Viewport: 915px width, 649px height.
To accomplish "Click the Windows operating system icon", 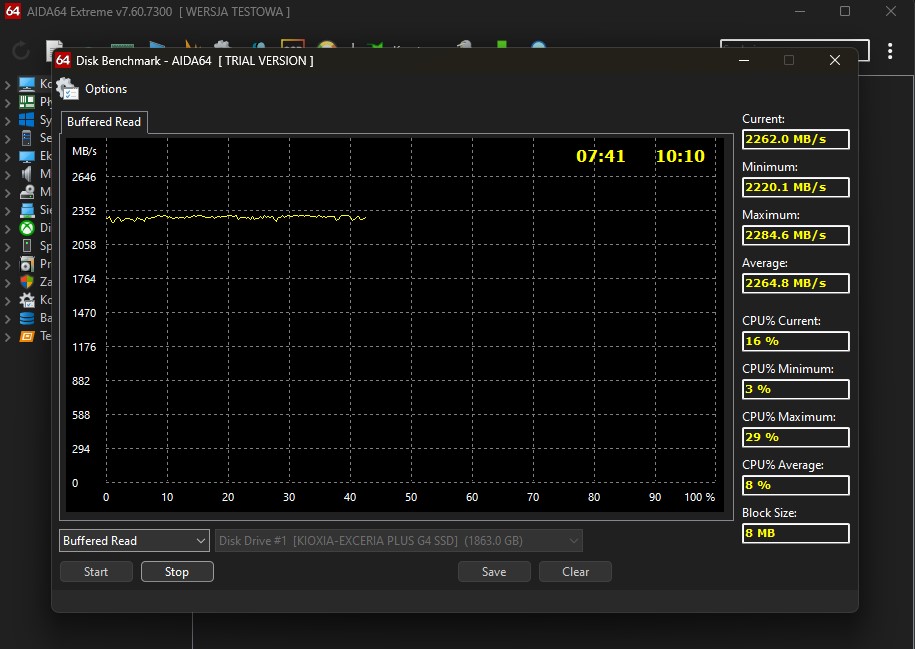I will 27,120.
